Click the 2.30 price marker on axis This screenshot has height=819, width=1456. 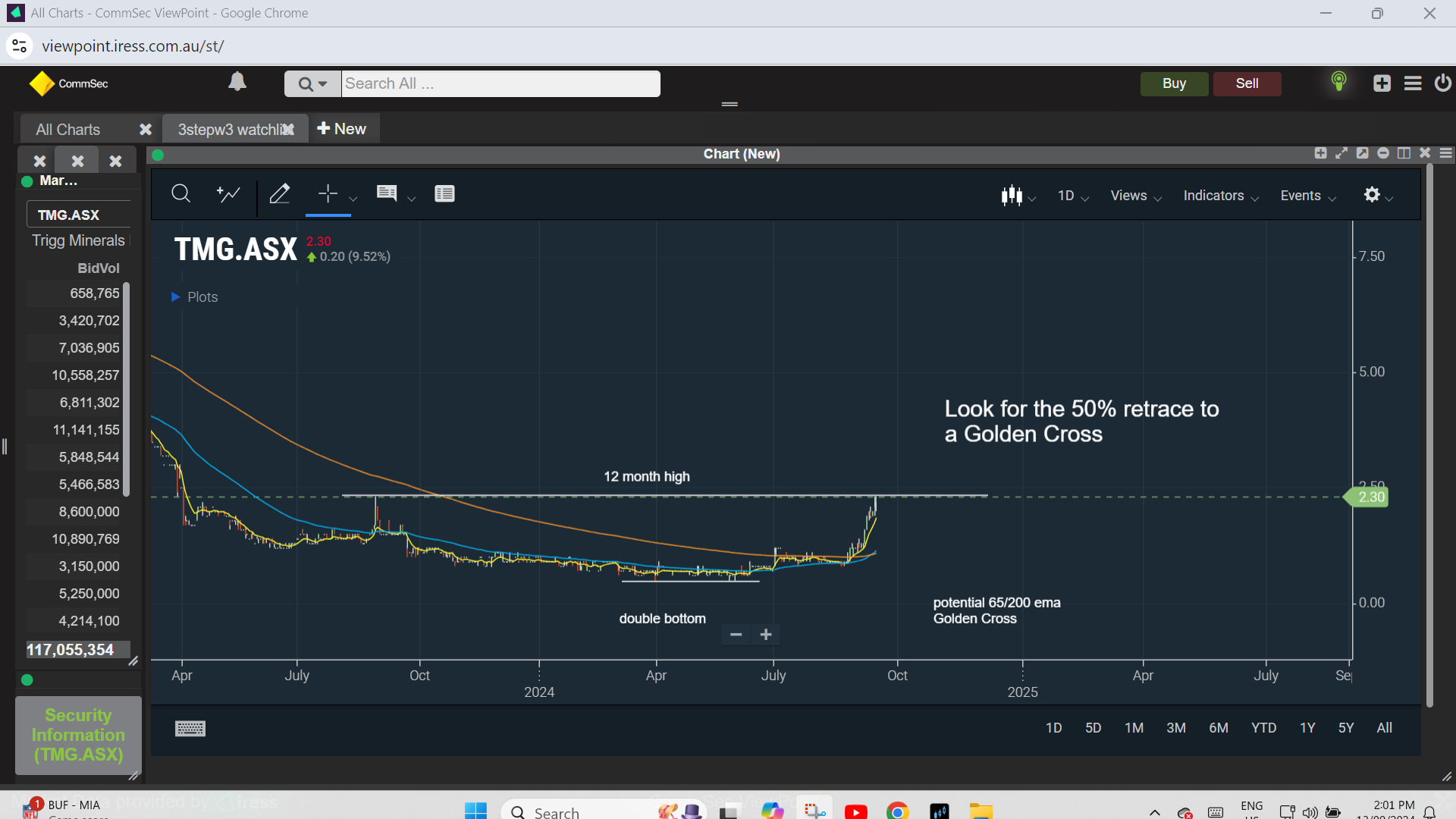tap(1367, 497)
